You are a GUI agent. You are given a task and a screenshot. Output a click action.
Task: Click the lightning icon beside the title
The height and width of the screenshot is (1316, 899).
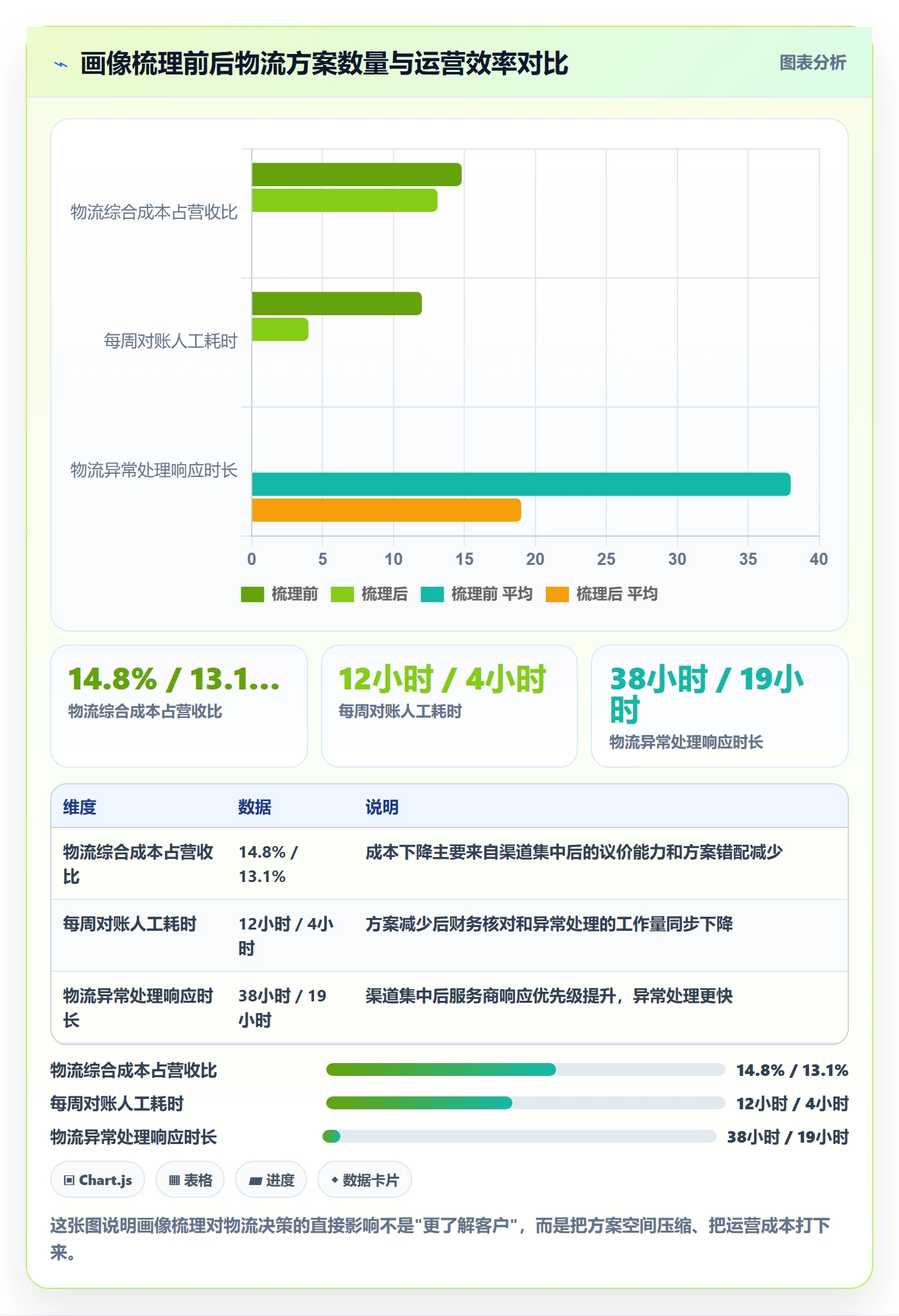pyautogui.click(x=61, y=64)
